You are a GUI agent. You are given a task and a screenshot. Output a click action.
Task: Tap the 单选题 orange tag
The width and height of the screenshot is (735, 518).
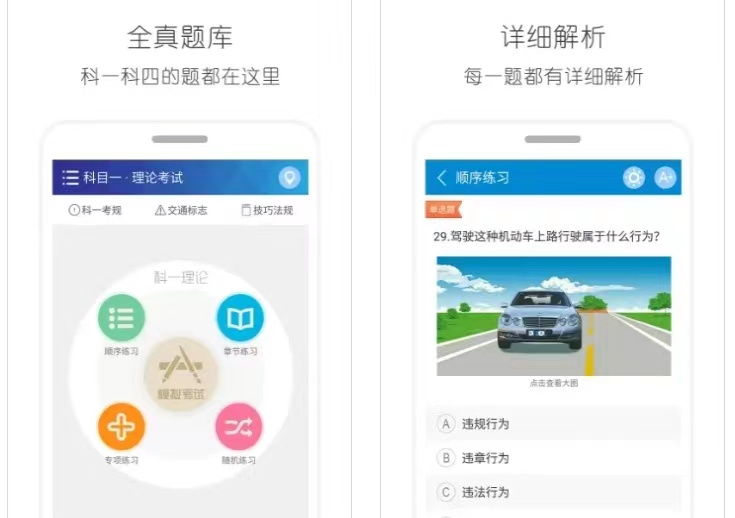click(x=443, y=210)
